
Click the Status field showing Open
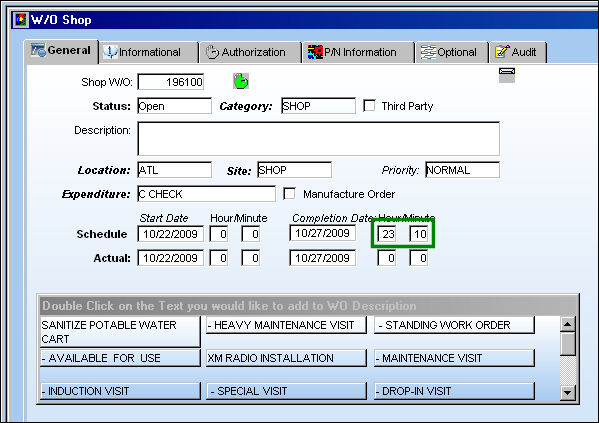[x=175, y=106]
